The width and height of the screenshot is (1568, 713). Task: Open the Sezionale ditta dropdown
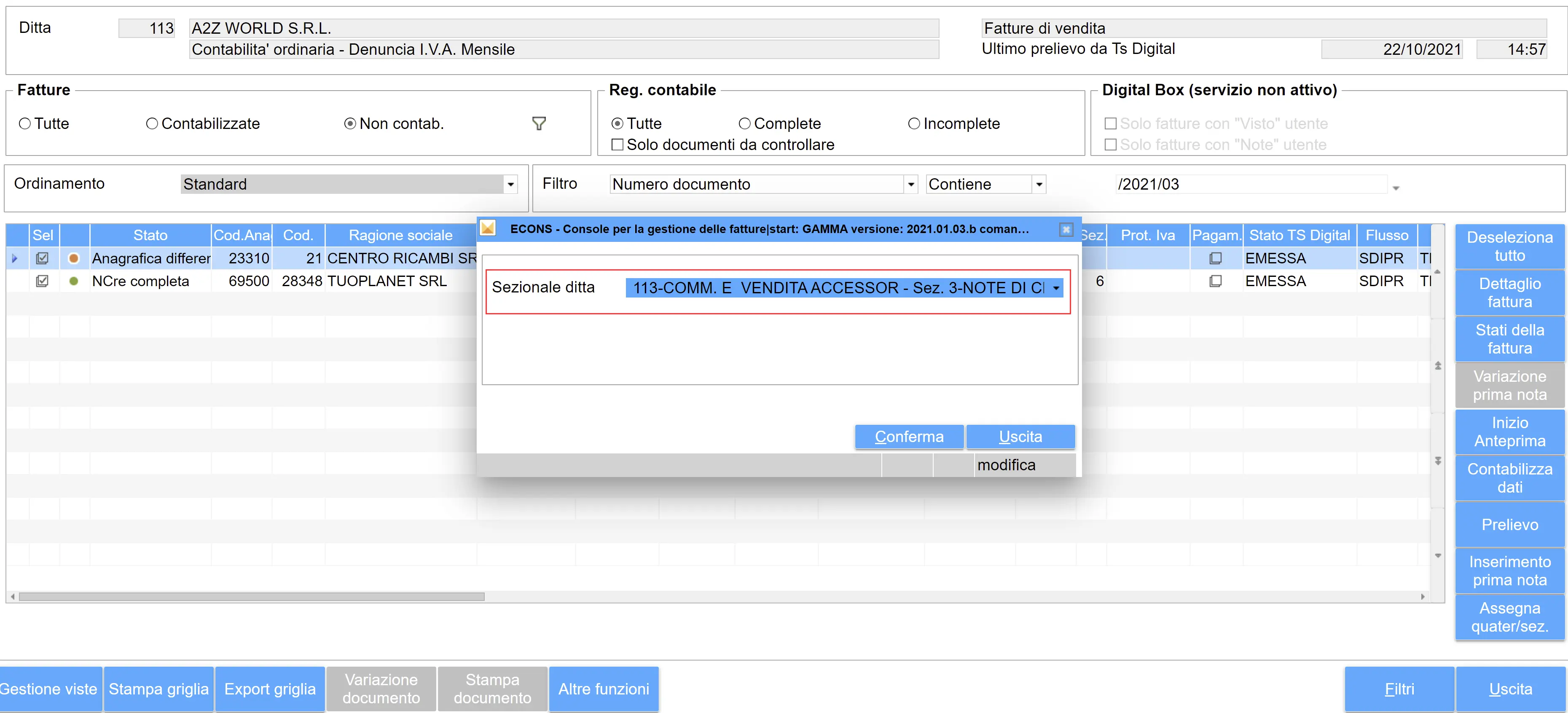pos(1056,288)
